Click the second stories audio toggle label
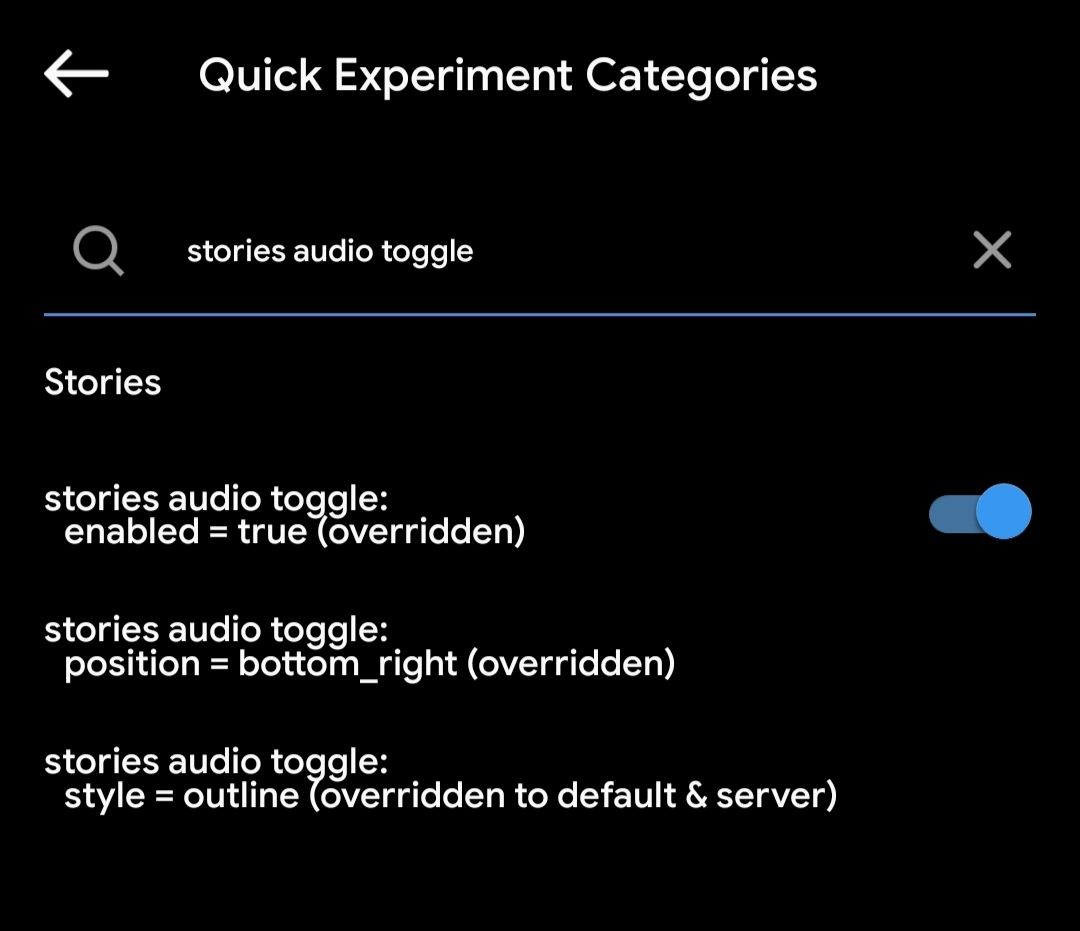This screenshot has height=931, width=1080. 216,630
